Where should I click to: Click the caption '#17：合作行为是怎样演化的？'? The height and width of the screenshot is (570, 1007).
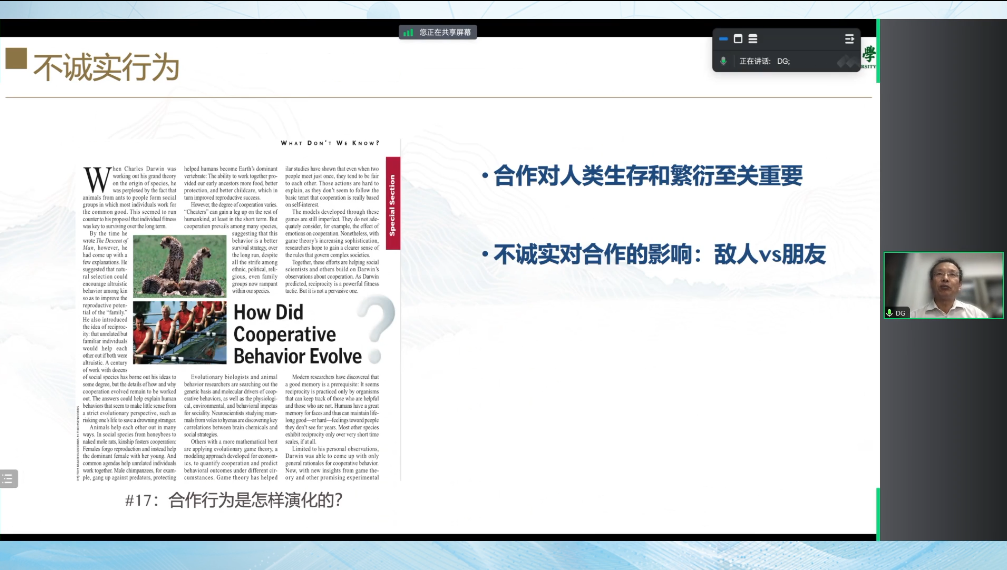point(235,500)
